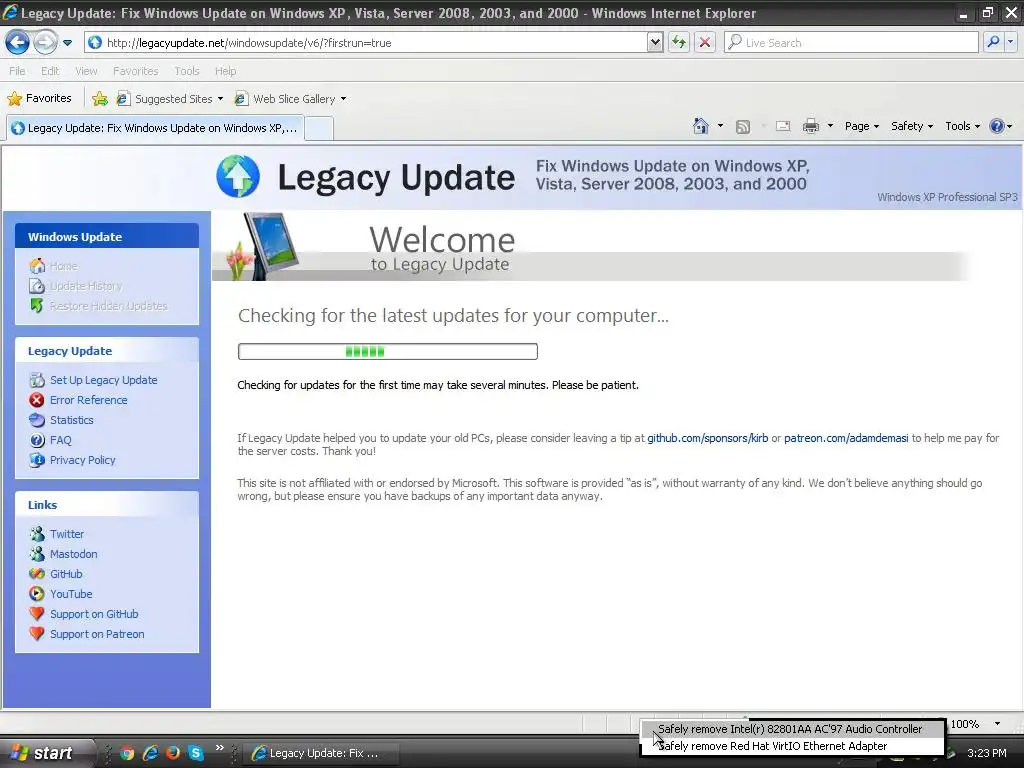Open the Favorites star button
This screenshot has width=1024, height=768.
39,99
